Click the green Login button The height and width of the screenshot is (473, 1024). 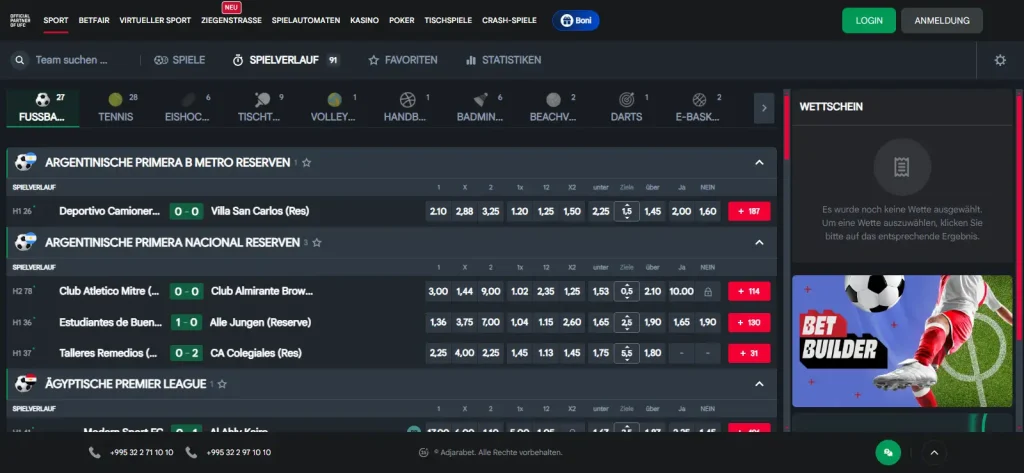pos(869,20)
